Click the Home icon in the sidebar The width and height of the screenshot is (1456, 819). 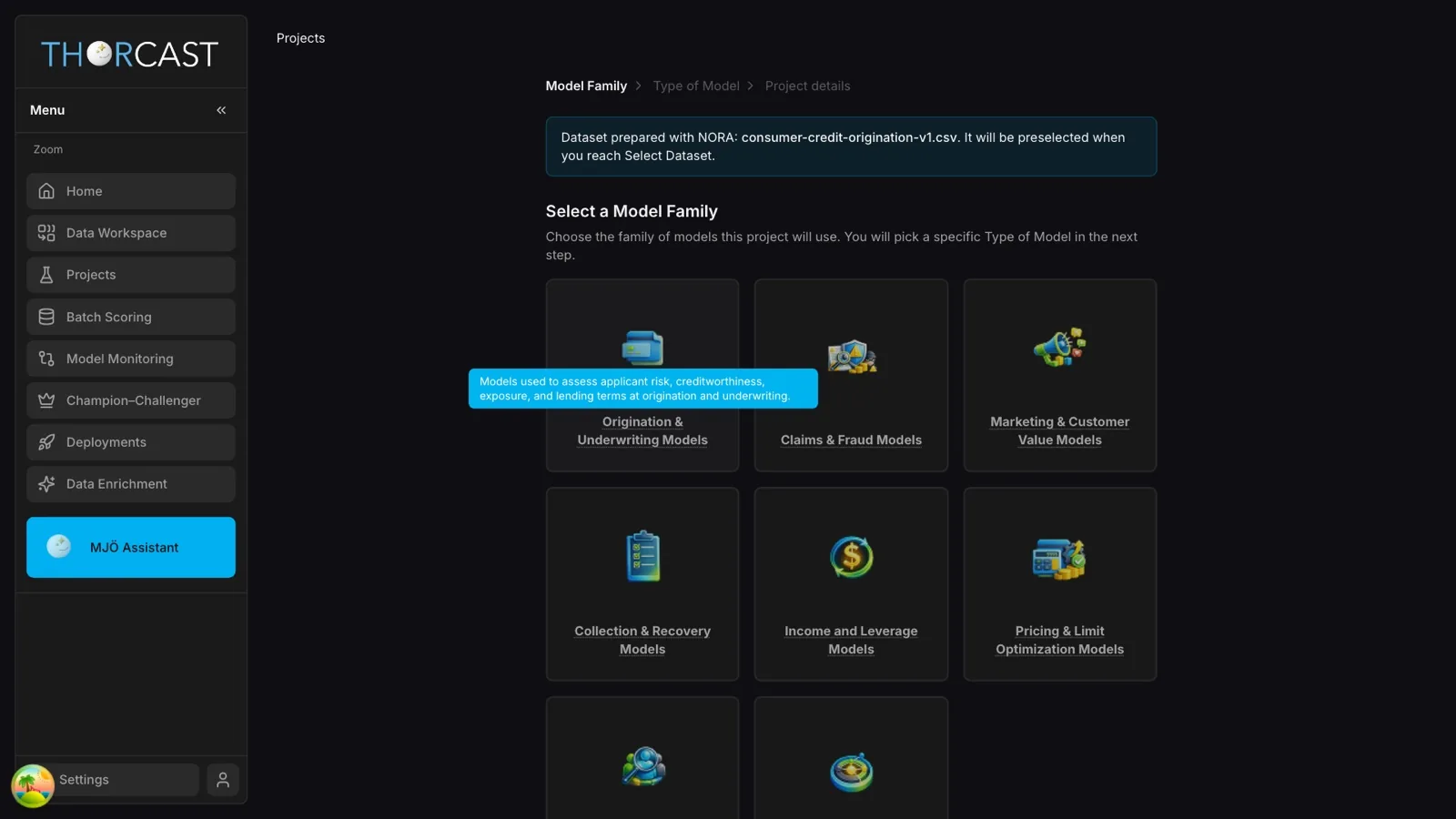coord(46,191)
